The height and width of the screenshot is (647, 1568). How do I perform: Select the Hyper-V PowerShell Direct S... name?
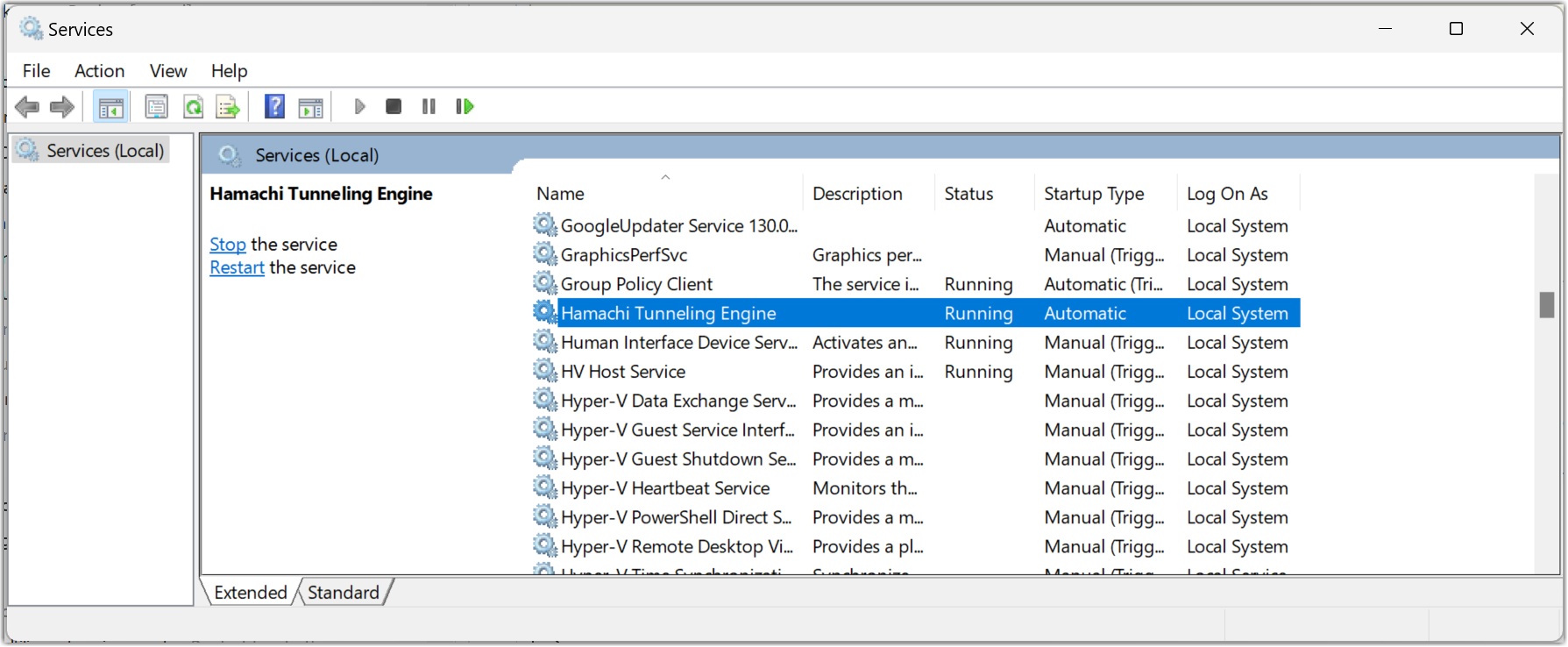676,517
